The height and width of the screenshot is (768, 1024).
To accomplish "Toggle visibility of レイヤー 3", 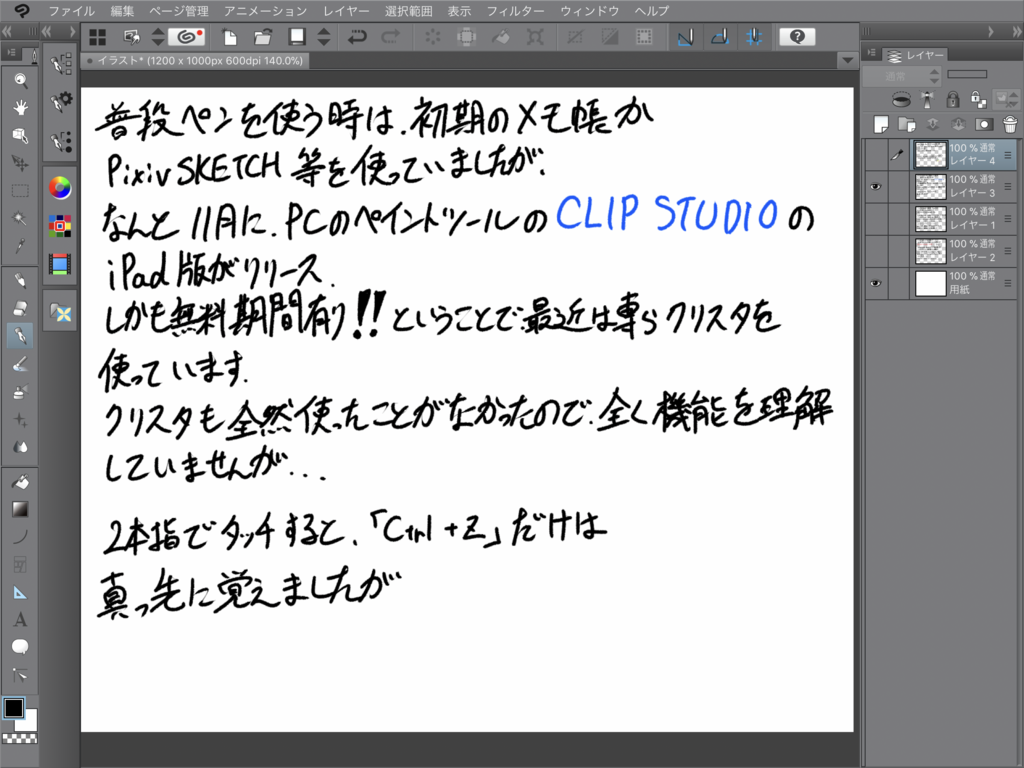I will click(x=875, y=187).
